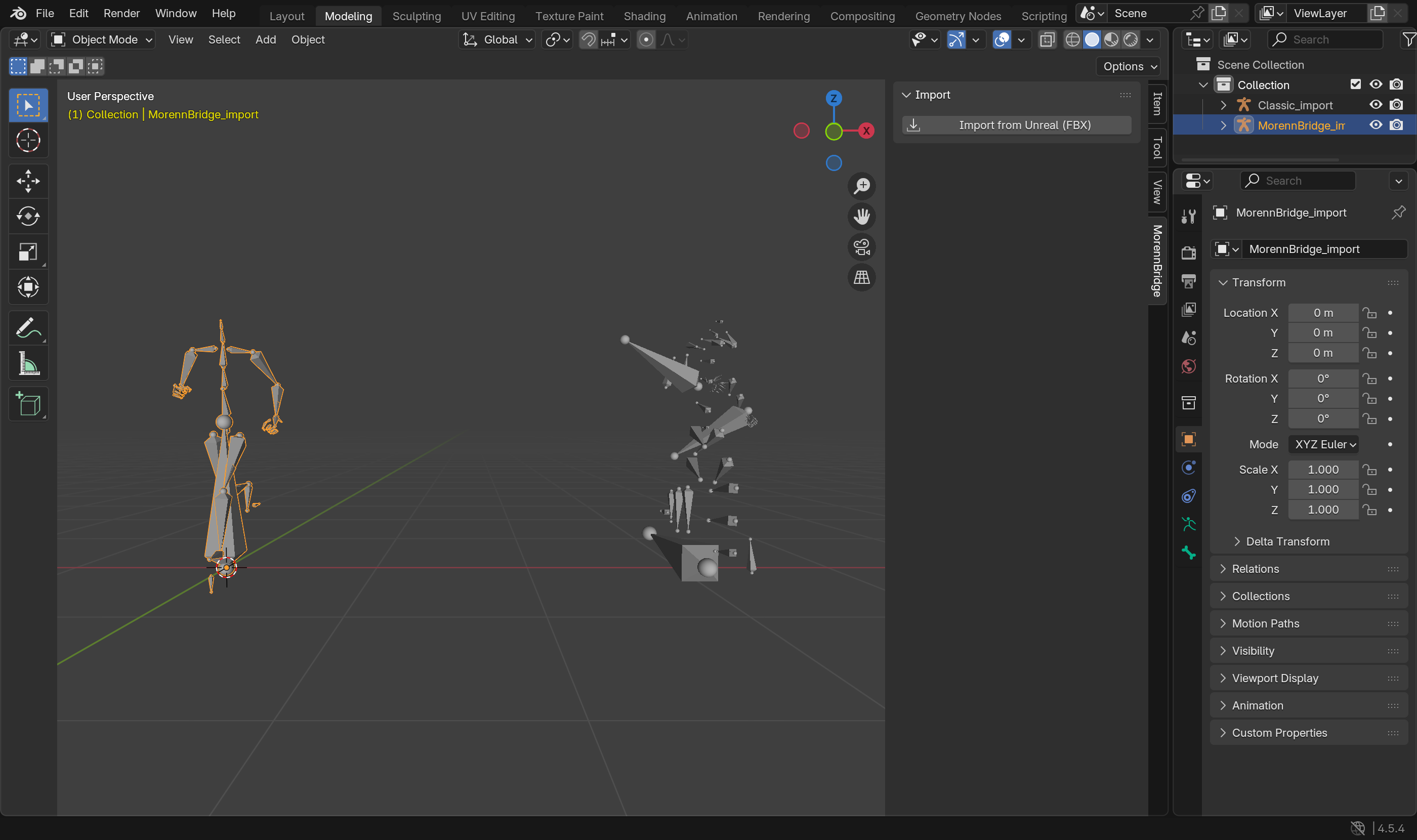Open the Render properties tab
1417x840 pixels.
(x=1188, y=253)
